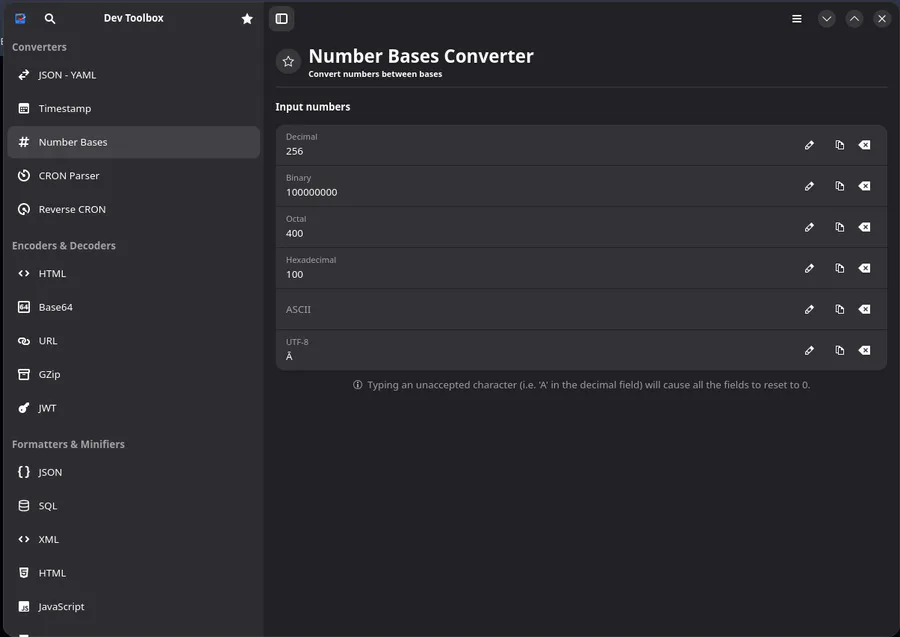
Task: Click the edit pencil for Decimal field
Action: point(810,145)
